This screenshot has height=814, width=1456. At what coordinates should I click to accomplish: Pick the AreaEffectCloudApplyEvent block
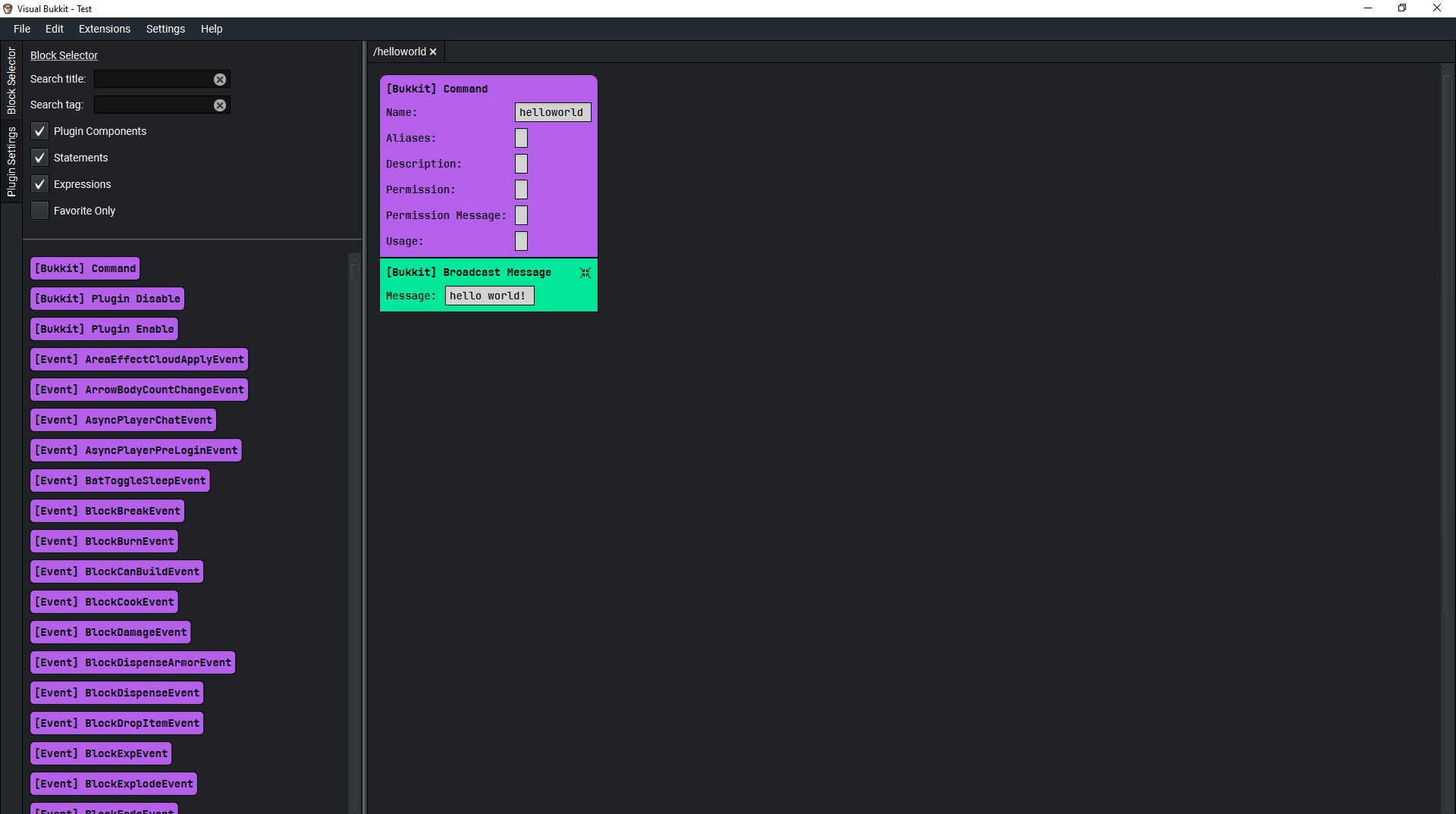[x=139, y=360]
